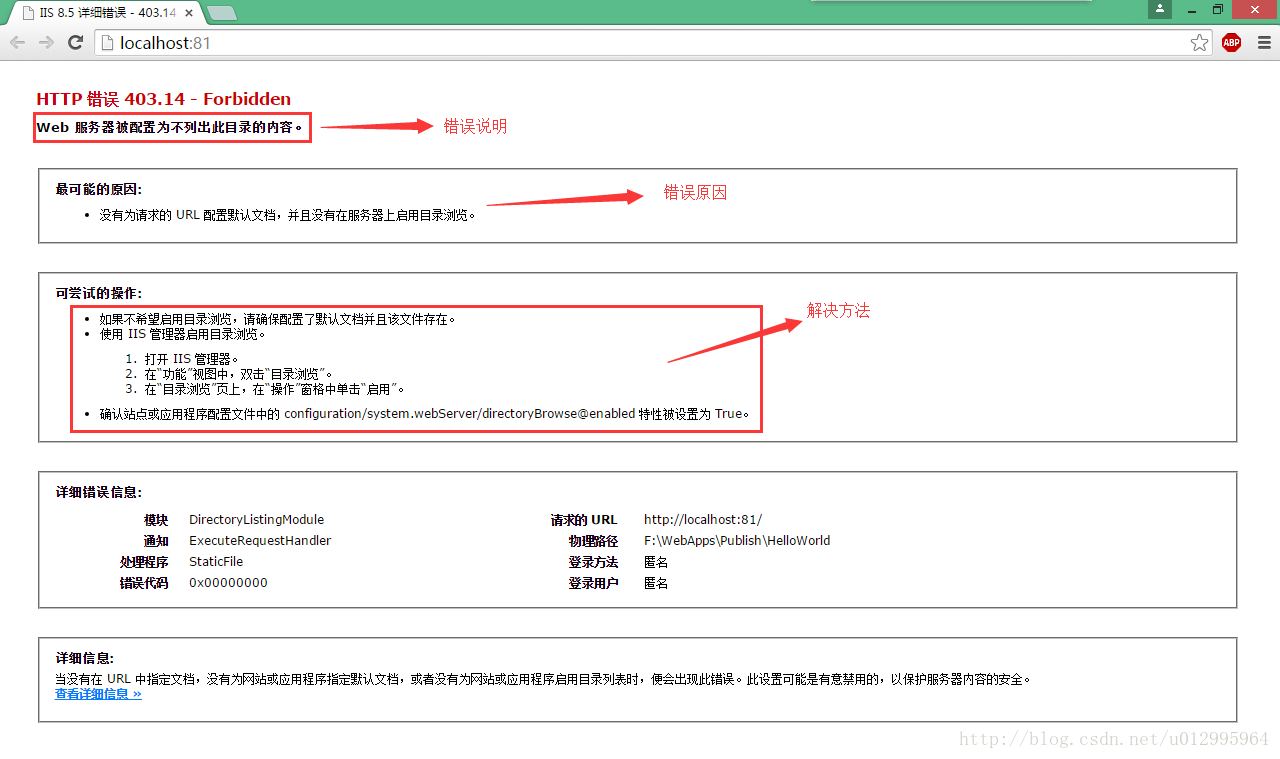Restore the browser window size

point(1218,9)
